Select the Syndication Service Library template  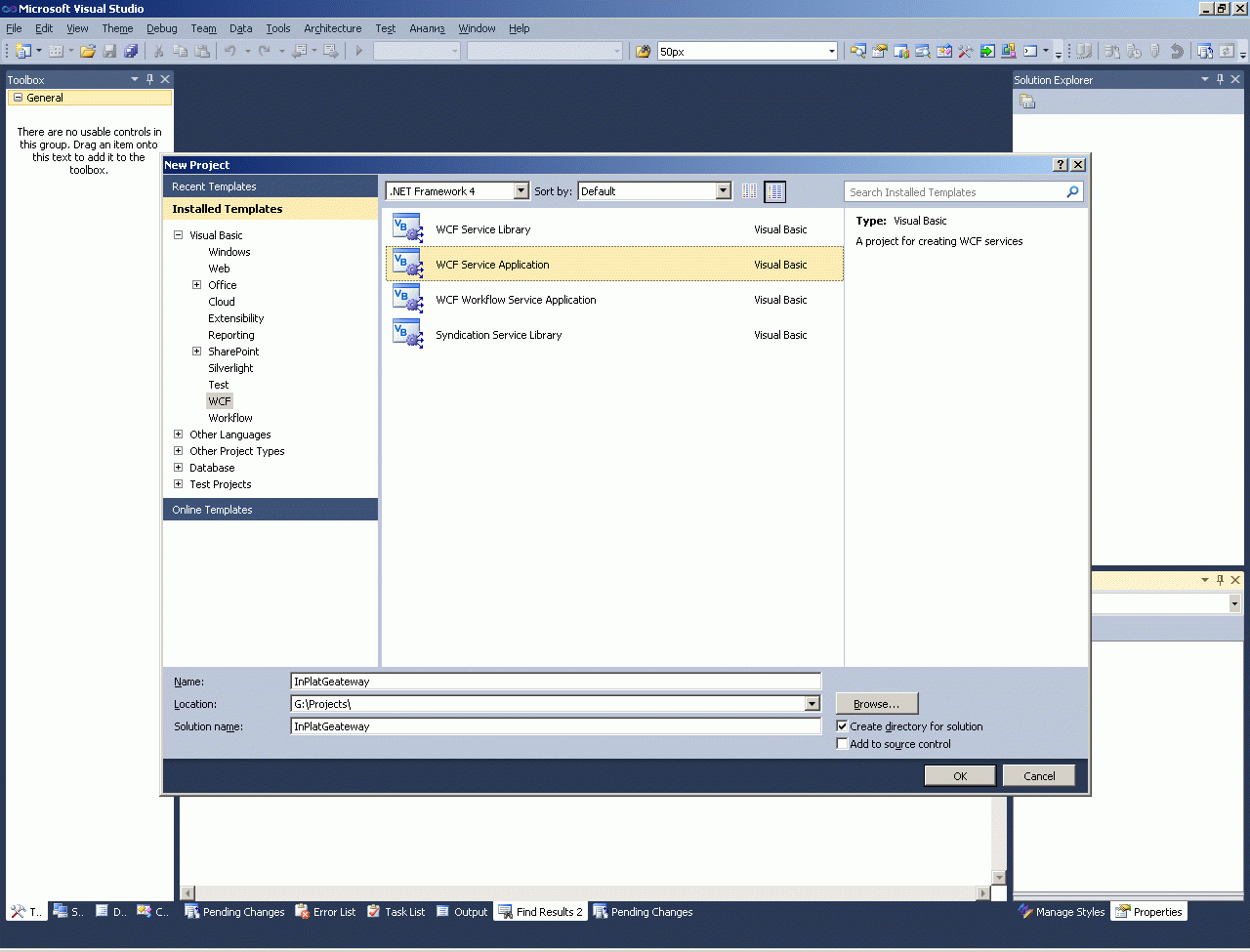pos(615,335)
